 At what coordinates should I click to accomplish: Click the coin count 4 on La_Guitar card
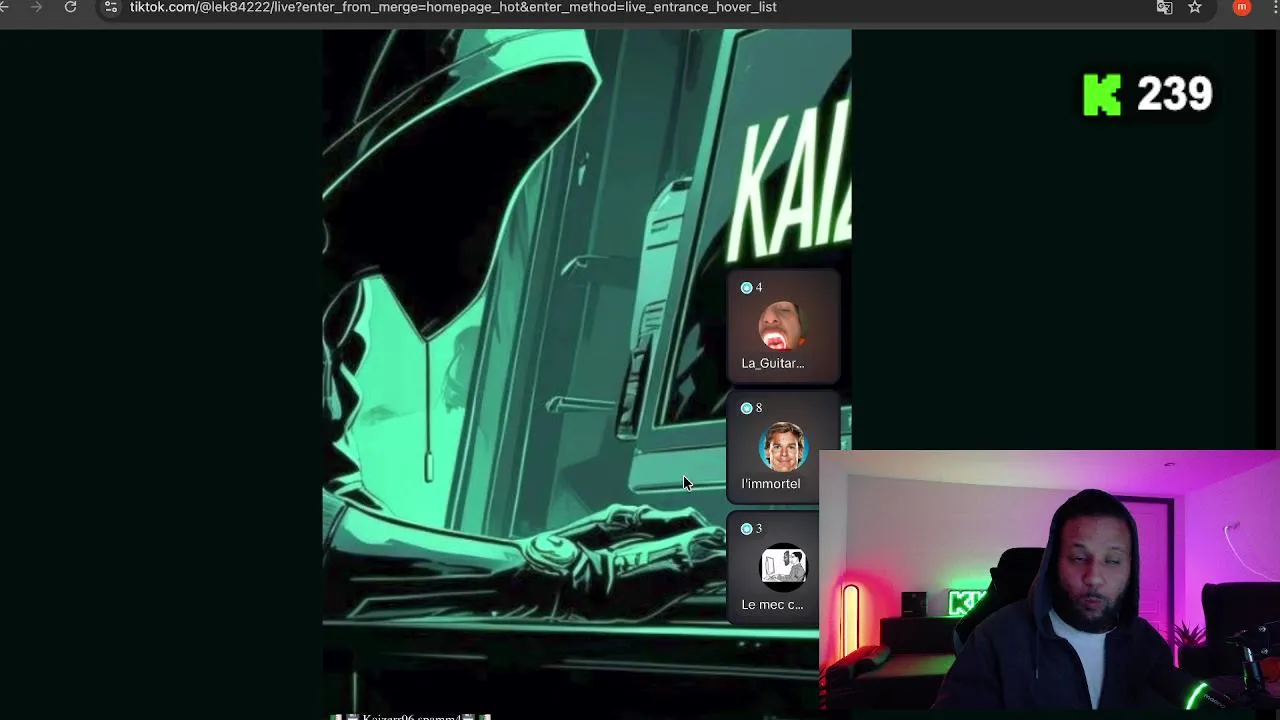(x=751, y=288)
